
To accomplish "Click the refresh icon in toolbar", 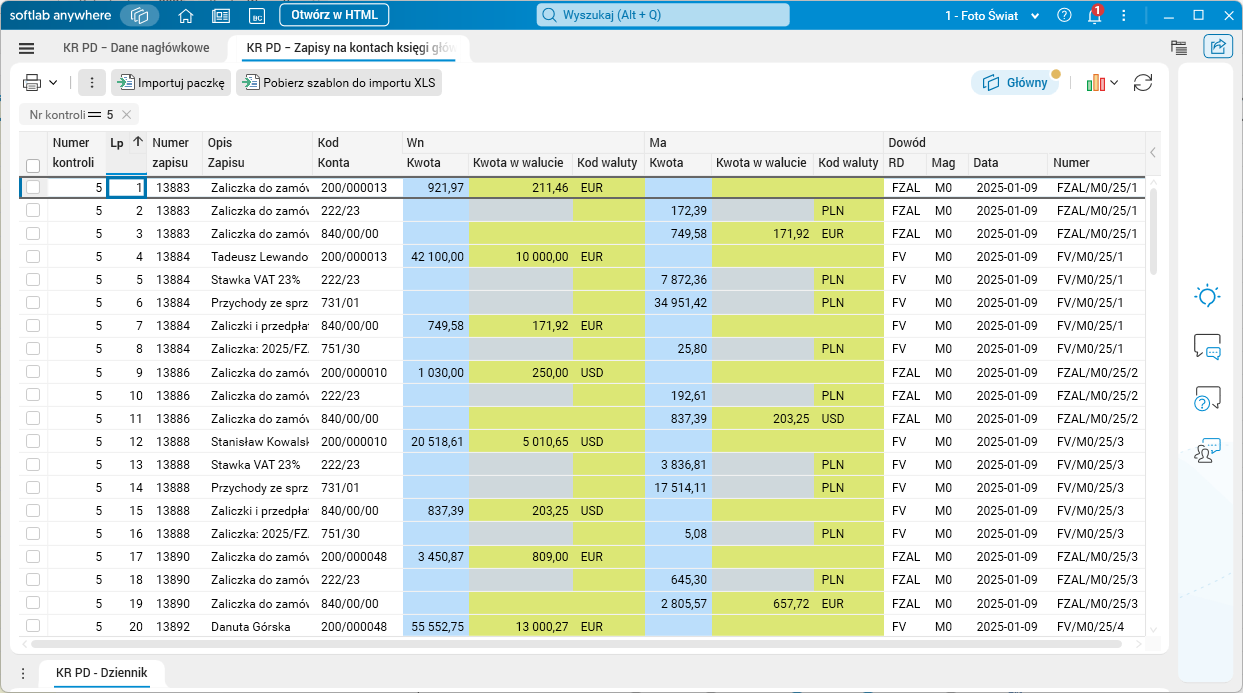I will (1143, 83).
